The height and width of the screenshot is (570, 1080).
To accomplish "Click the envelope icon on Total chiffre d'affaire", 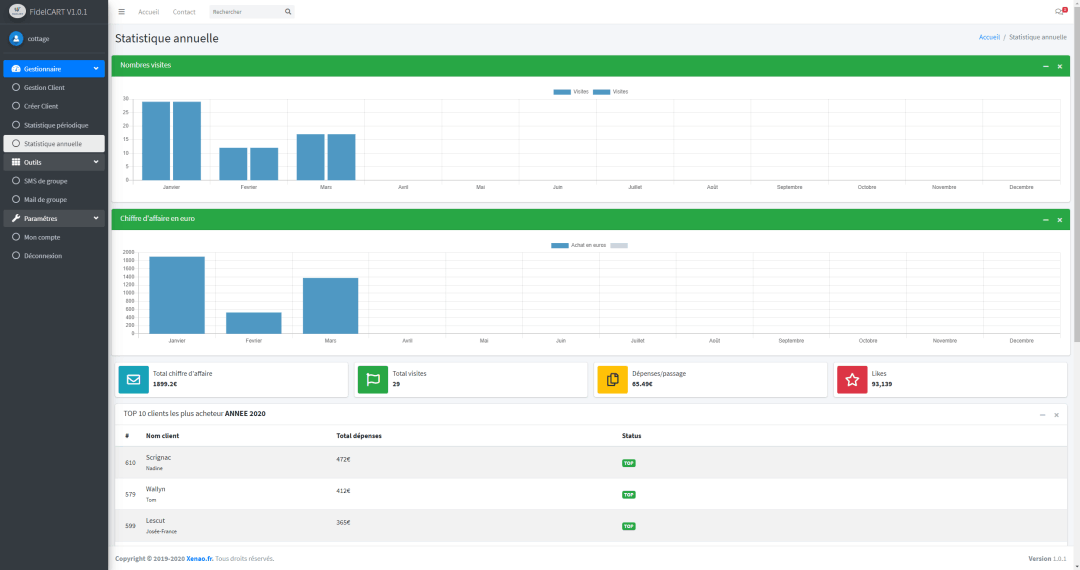I will click(133, 379).
